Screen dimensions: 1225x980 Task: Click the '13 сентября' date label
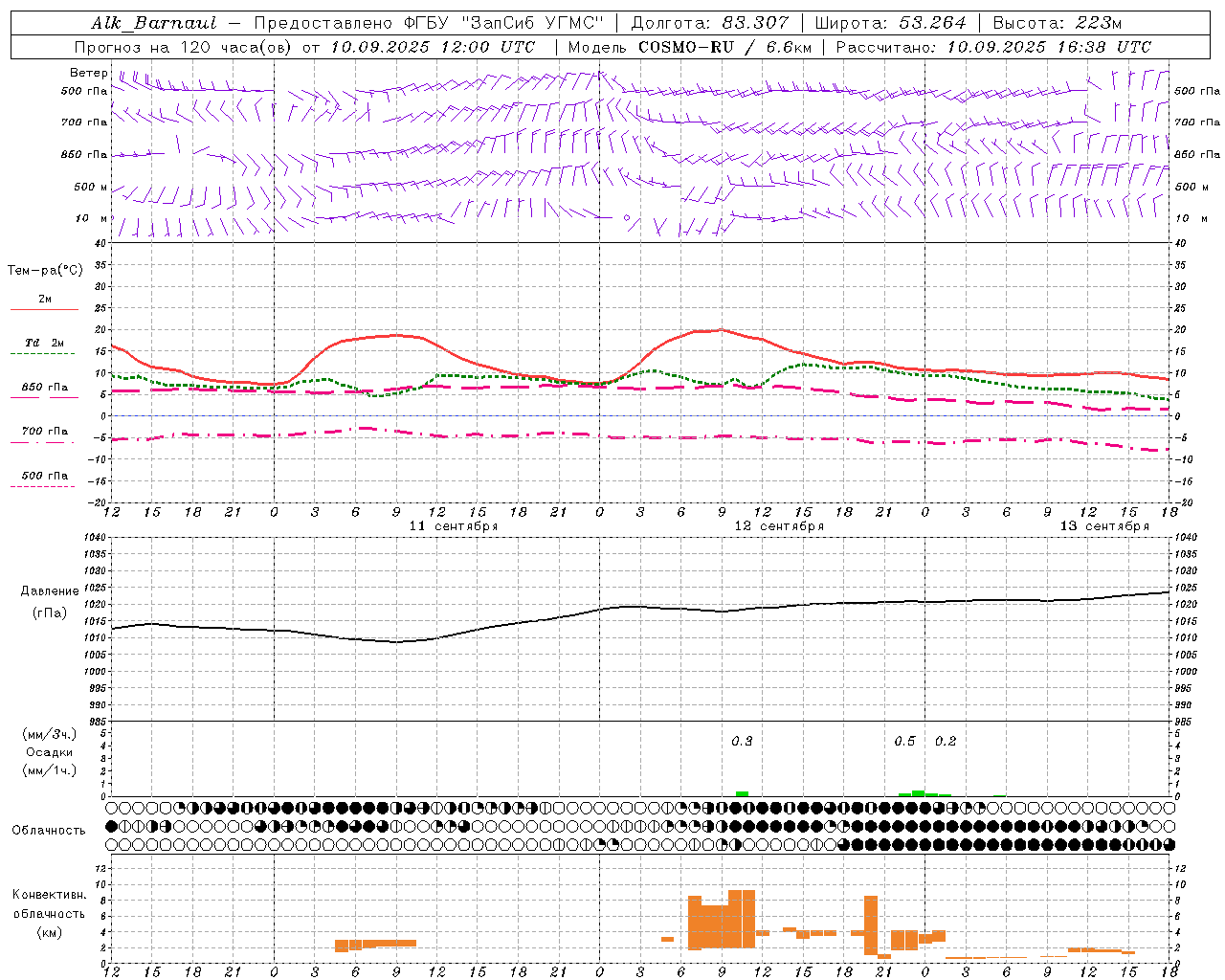coord(1104,526)
